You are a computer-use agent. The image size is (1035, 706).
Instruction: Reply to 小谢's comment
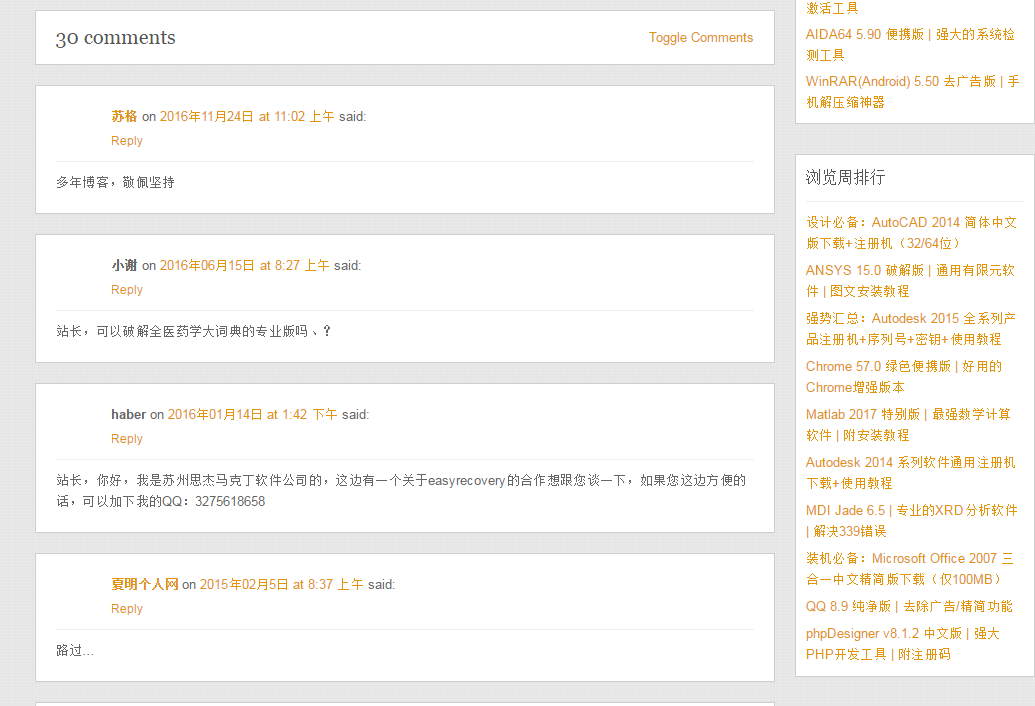click(x=127, y=290)
